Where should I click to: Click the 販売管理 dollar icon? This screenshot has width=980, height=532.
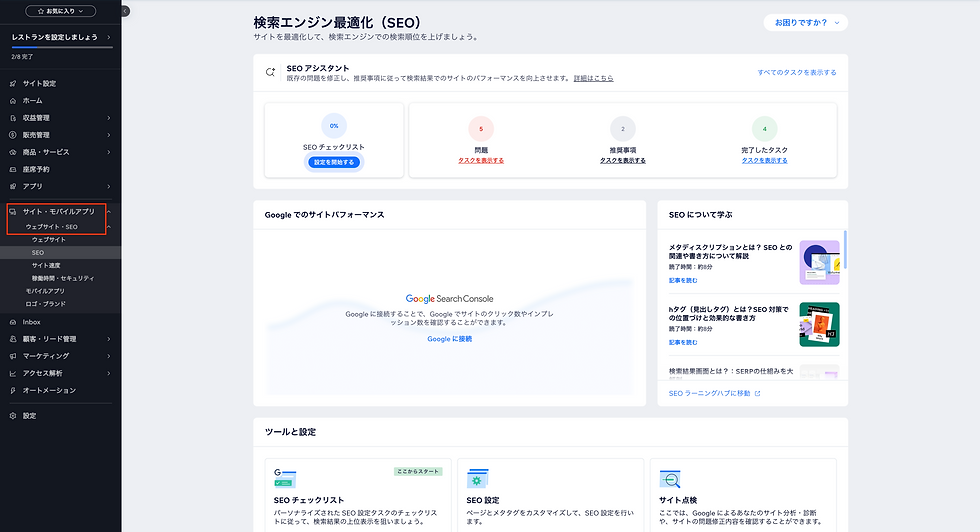pyautogui.click(x=12, y=135)
